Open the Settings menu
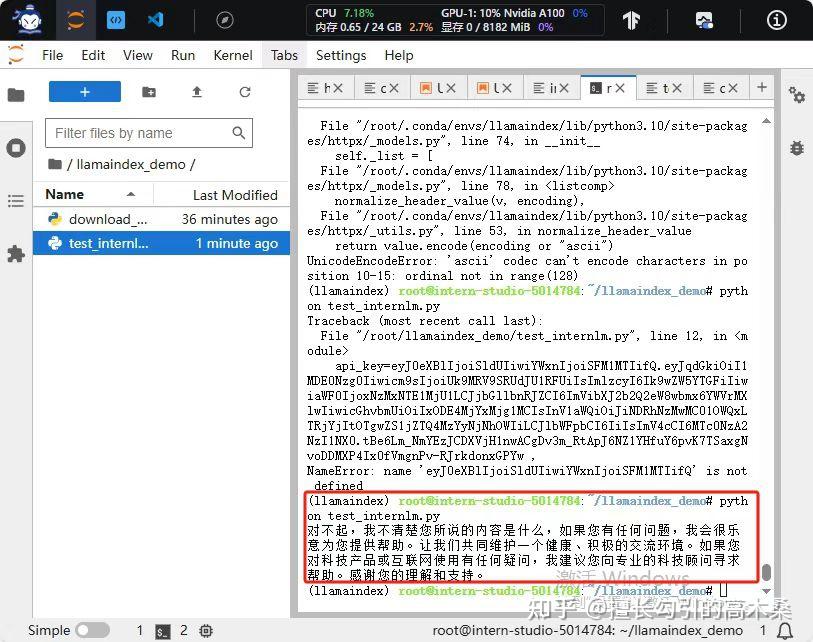813x642 pixels. pyautogui.click(x=341, y=55)
